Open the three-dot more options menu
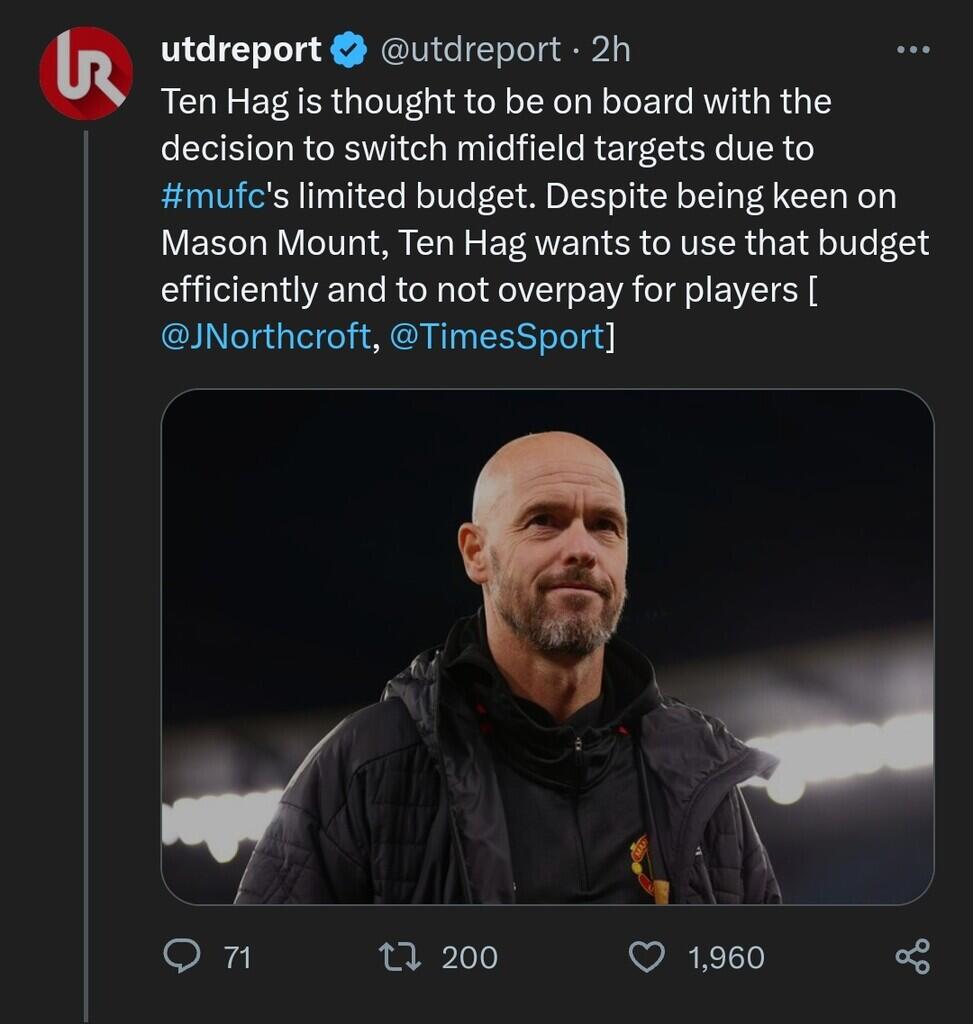The height and width of the screenshot is (1024, 973). [x=912, y=49]
